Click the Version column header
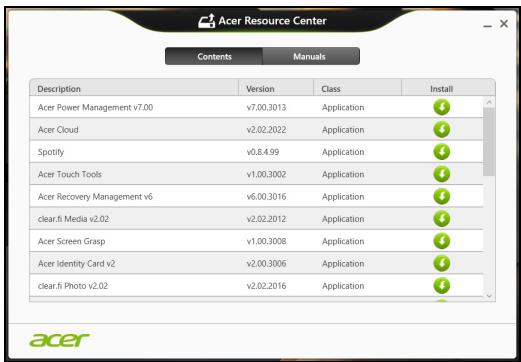This screenshot has width=521, height=362. coord(276,89)
